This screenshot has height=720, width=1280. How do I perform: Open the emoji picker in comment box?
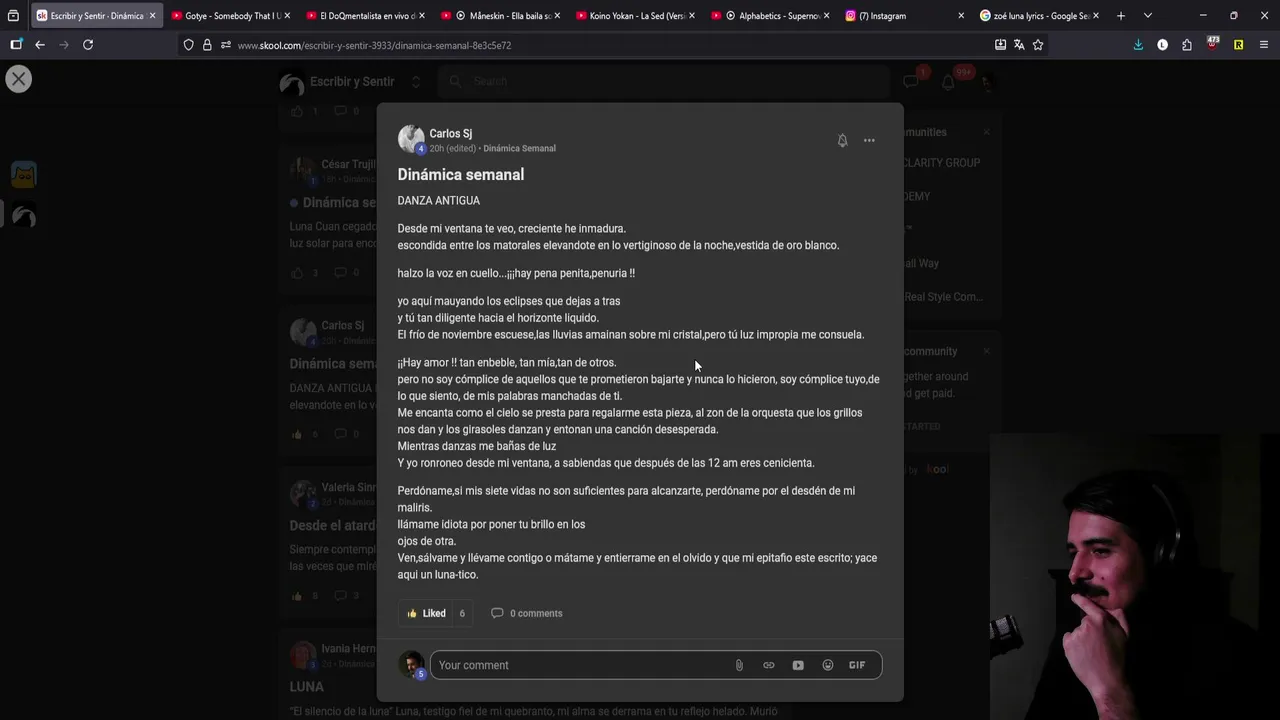tap(828, 665)
